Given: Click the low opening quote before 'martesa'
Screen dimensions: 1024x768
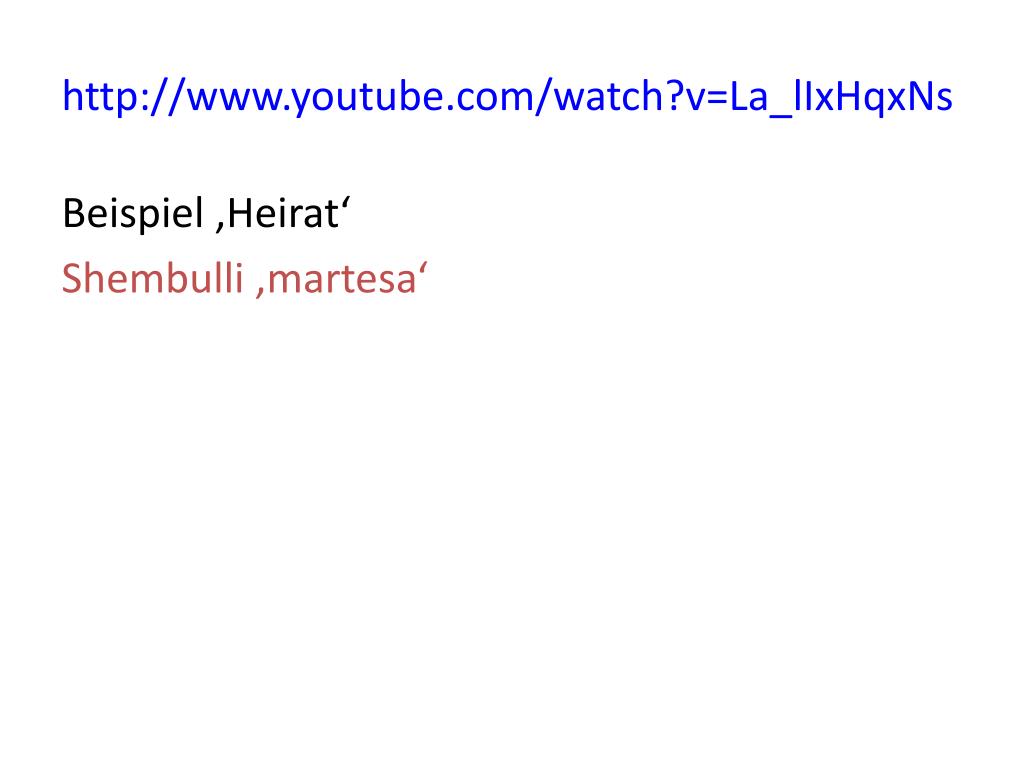Looking at the screenshot, I should click(x=260, y=291).
